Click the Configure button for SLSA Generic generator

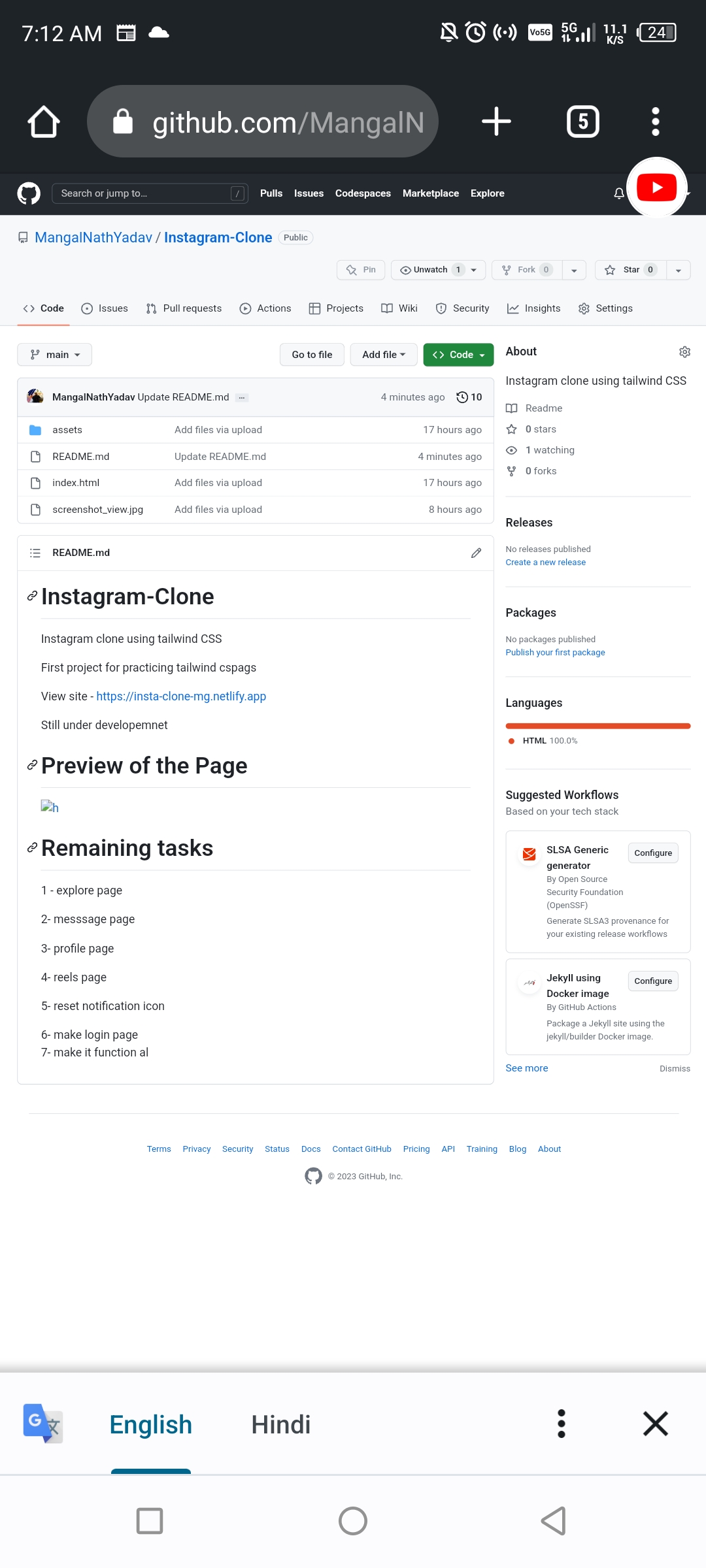(x=652, y=853)
